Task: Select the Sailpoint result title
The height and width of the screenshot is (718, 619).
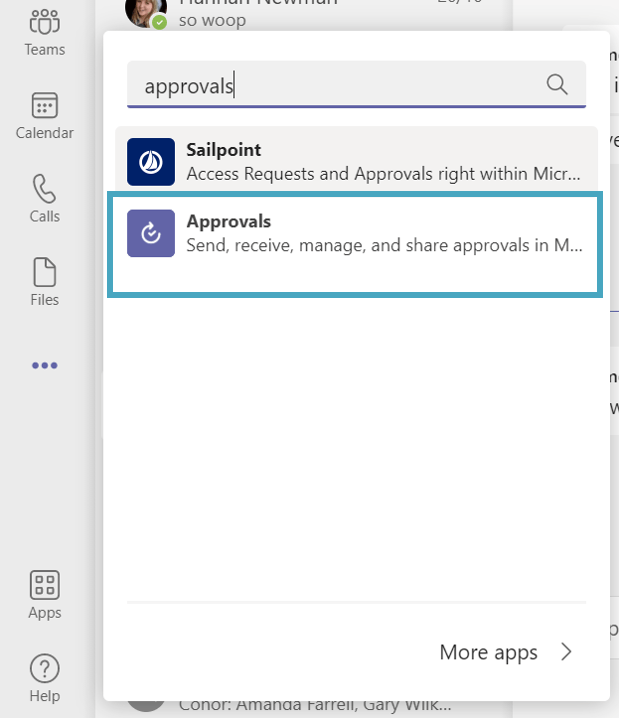Action: 223,150
